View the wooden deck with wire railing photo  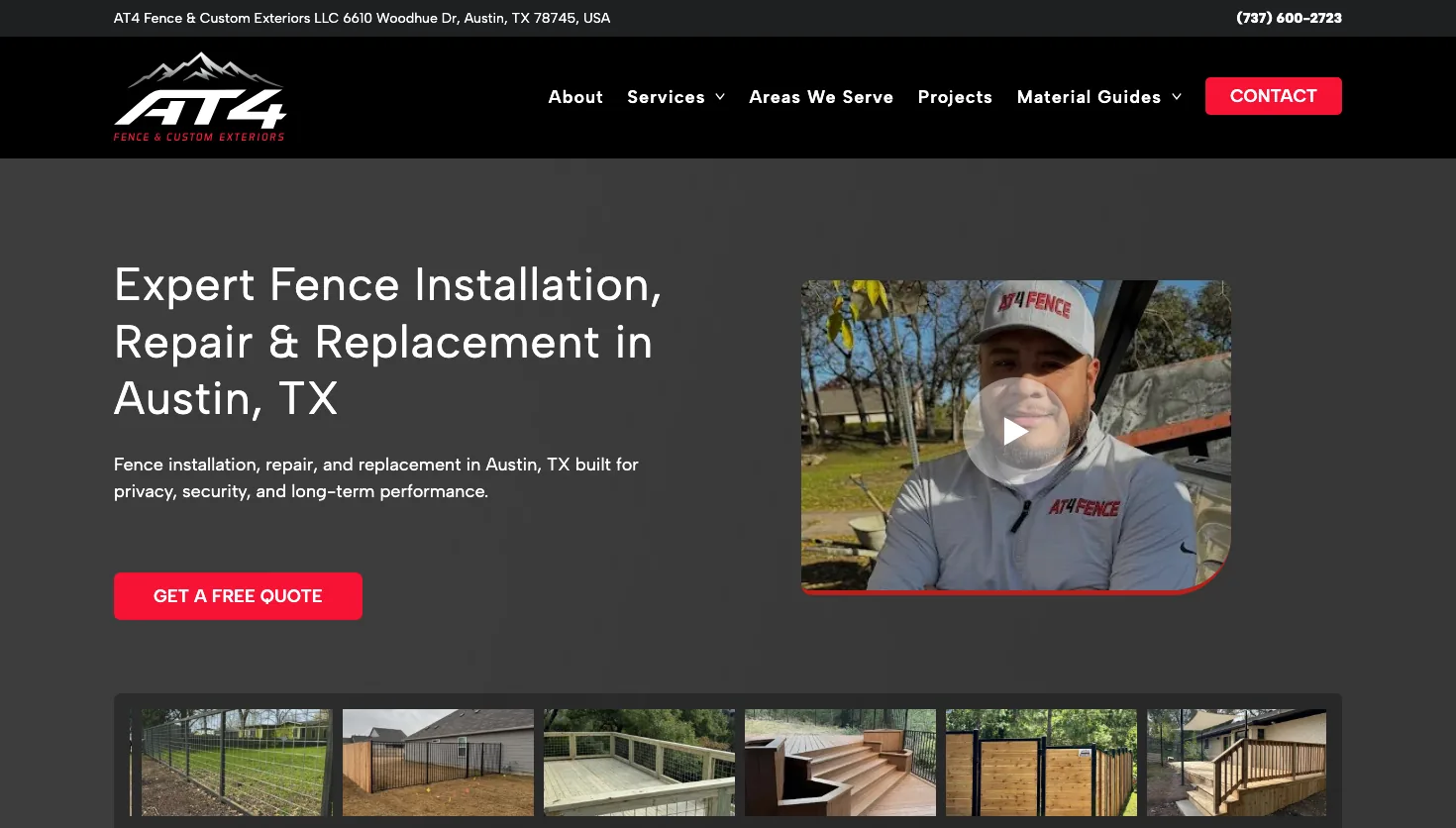[639, 763]
